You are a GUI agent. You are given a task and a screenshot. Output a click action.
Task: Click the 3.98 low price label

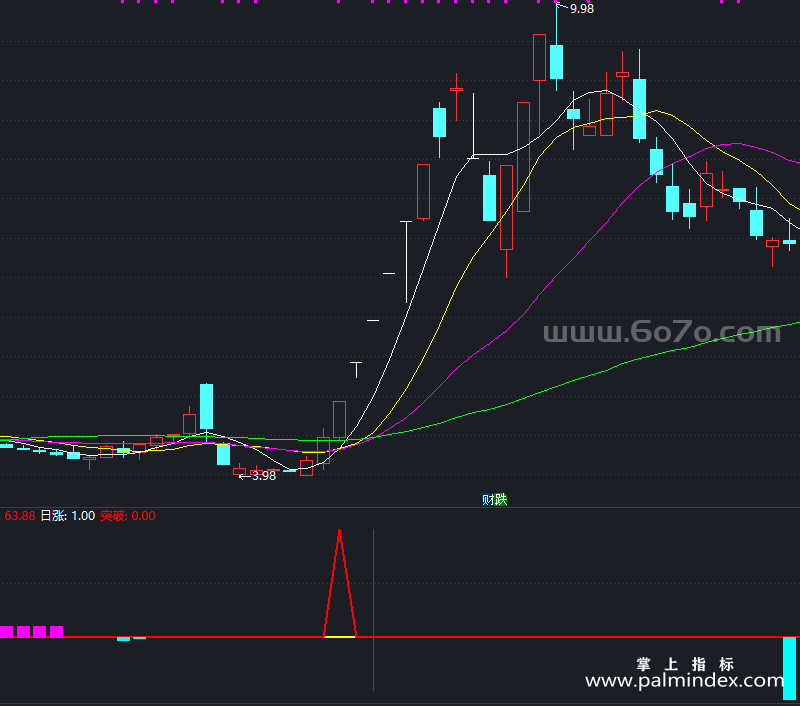264,476
